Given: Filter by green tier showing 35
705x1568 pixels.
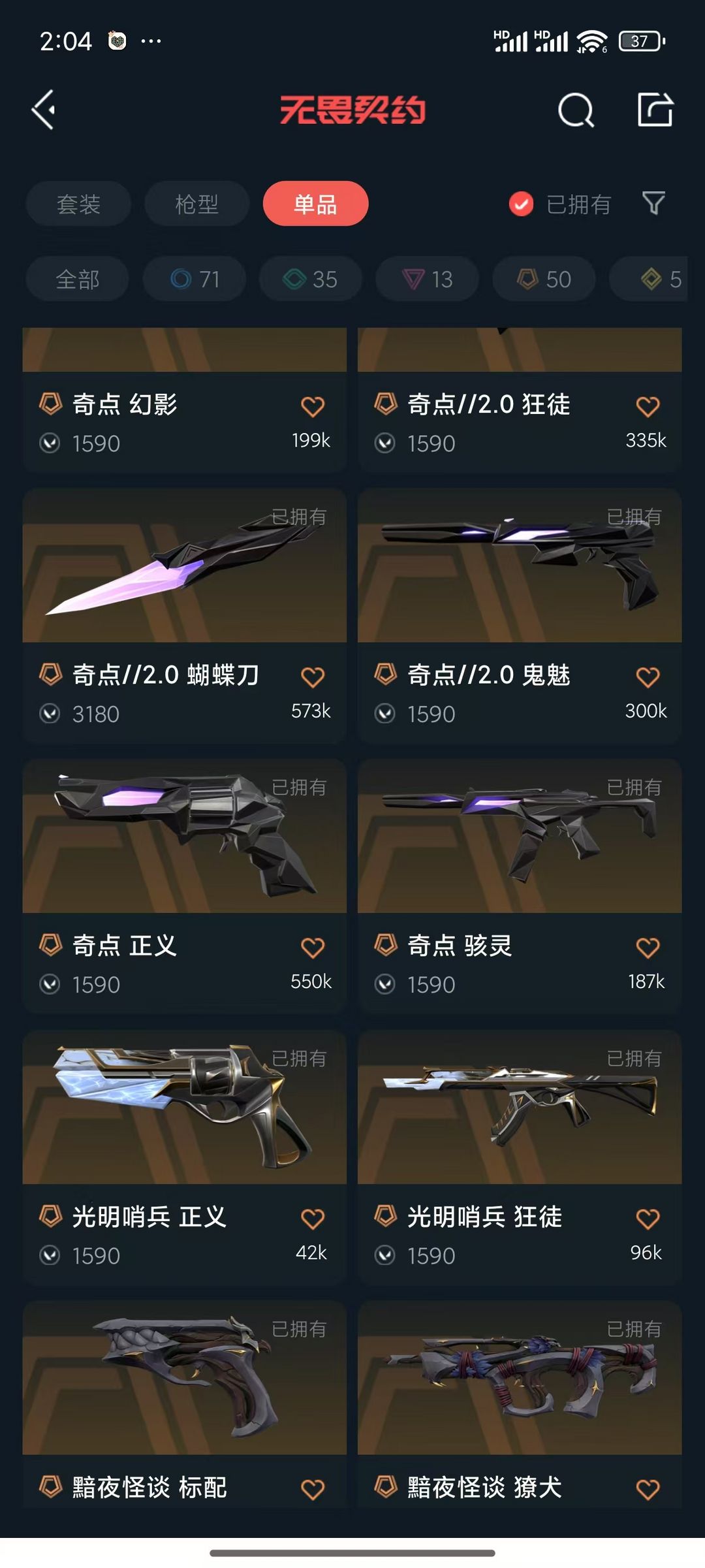Looking at the screenshot, I should click(311, 279).
